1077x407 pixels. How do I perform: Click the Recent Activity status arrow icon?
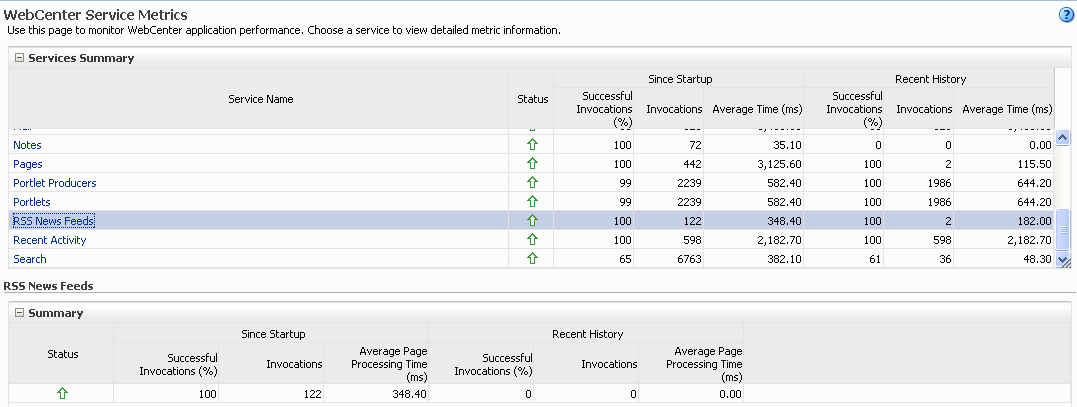(532, 240)
